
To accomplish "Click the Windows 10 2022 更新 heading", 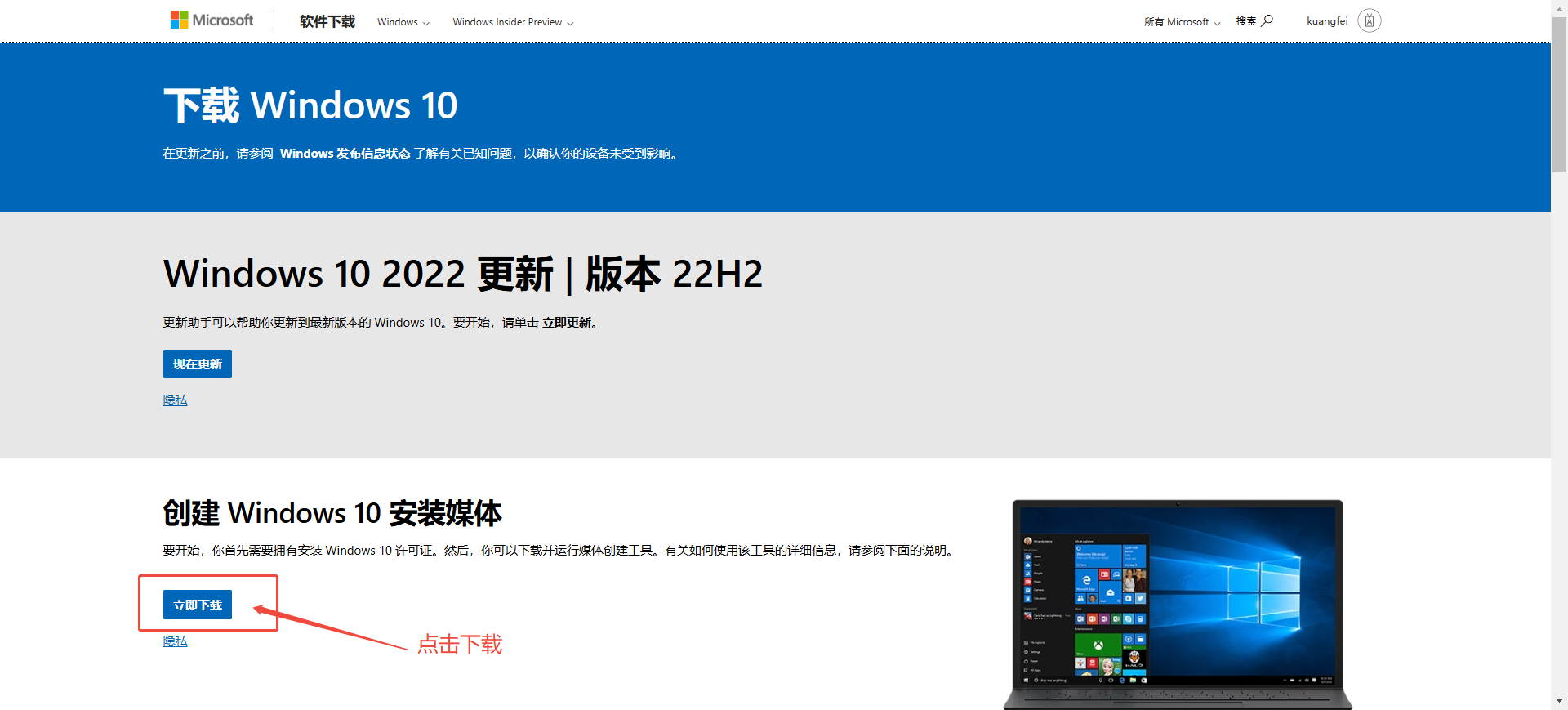I will point(463,274).
